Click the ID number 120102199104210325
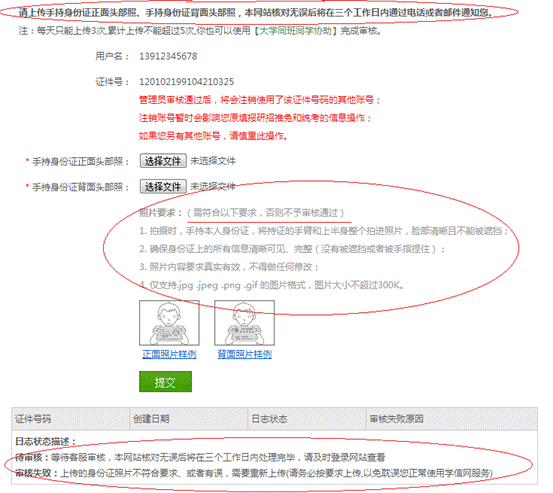The height and width of the screenshot is (493, 553). [187, 82]
